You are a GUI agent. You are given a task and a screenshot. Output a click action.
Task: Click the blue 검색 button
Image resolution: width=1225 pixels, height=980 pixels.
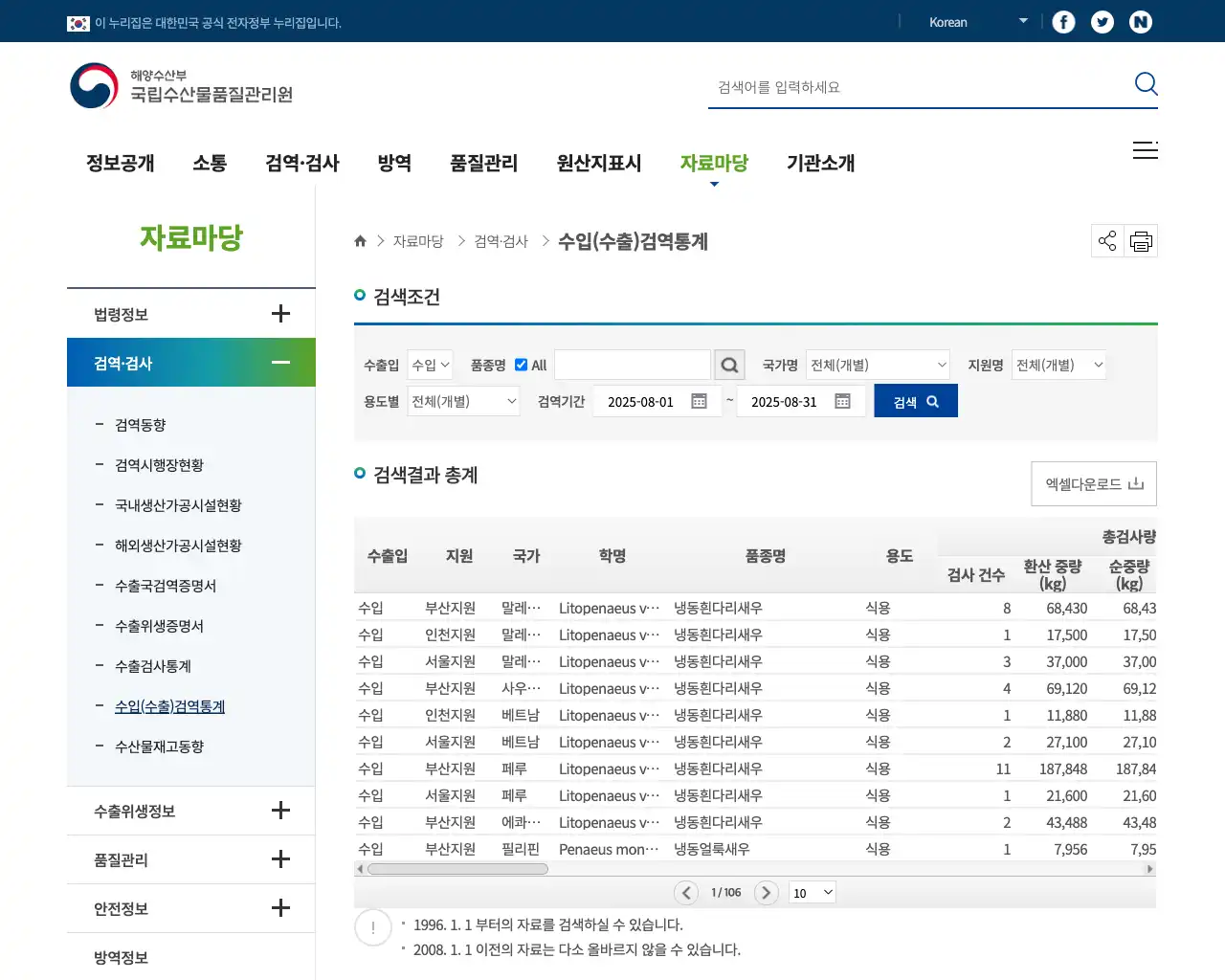tap(916, 401)
